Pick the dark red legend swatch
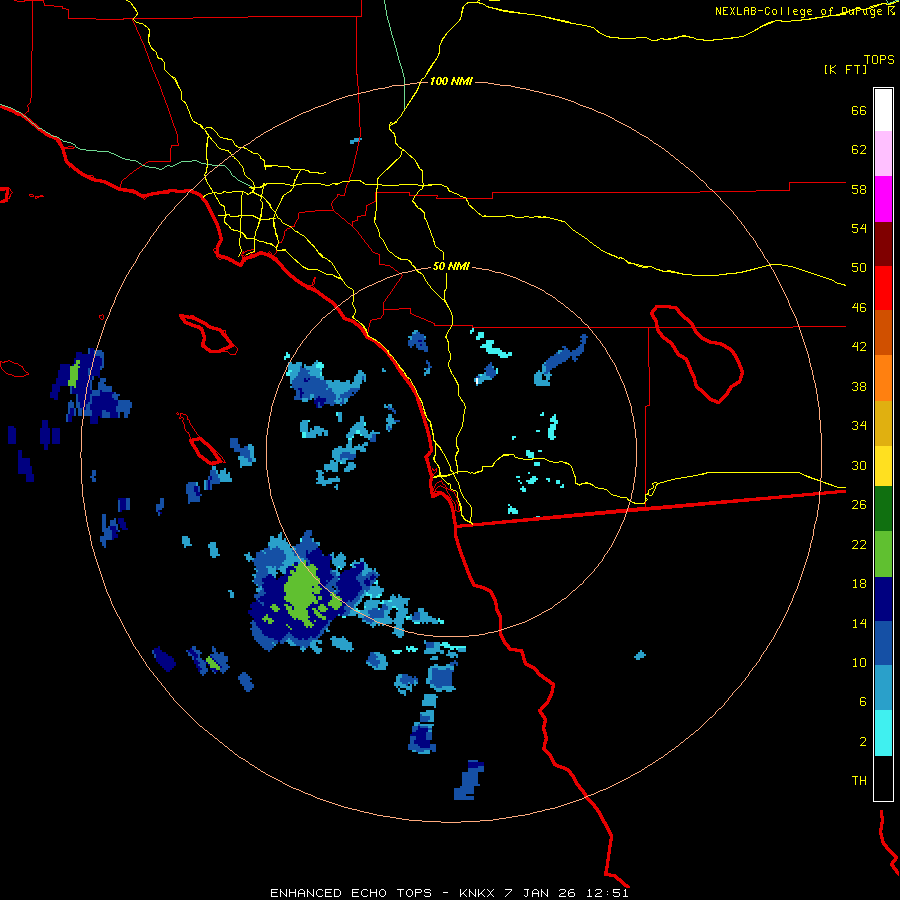 tap(883, 244)
